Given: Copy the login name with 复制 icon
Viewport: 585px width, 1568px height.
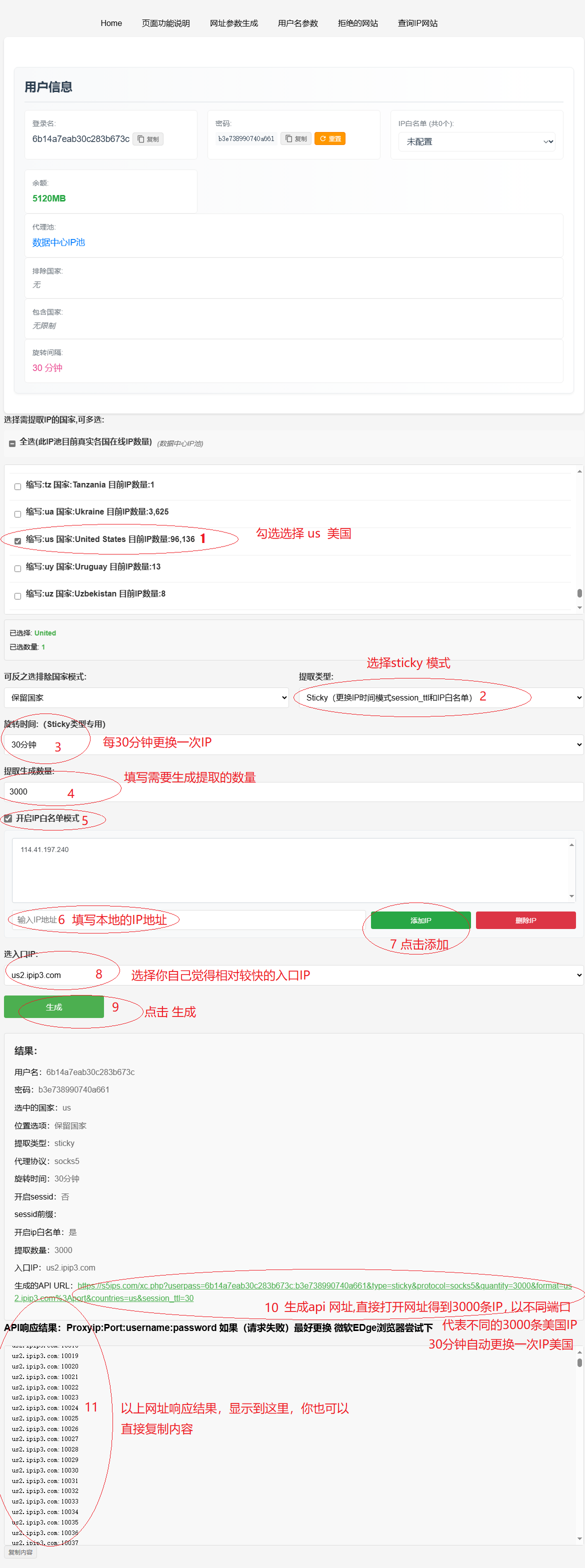Looking at the screenshot, I should (x=148, y=139).
